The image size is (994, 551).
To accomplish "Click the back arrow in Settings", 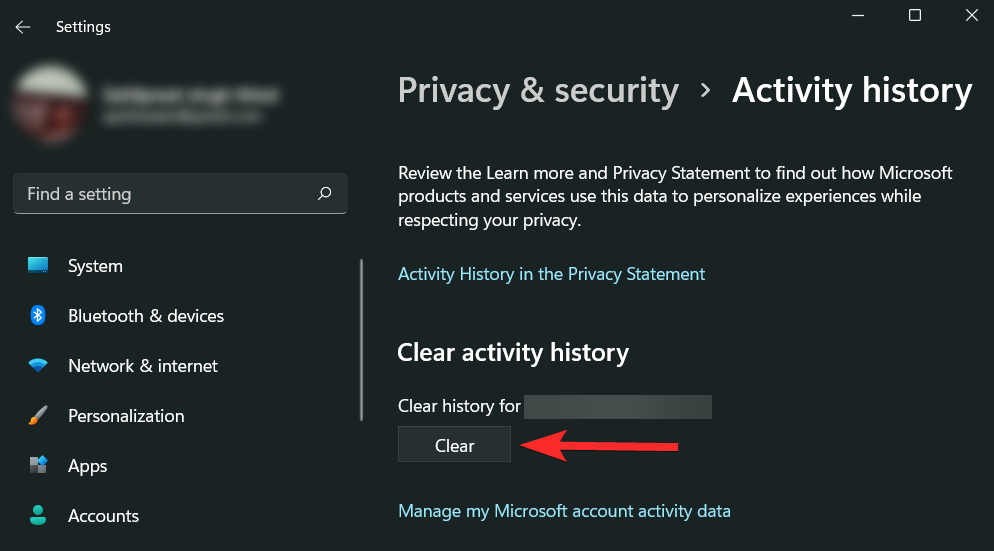I will point(23,27).
